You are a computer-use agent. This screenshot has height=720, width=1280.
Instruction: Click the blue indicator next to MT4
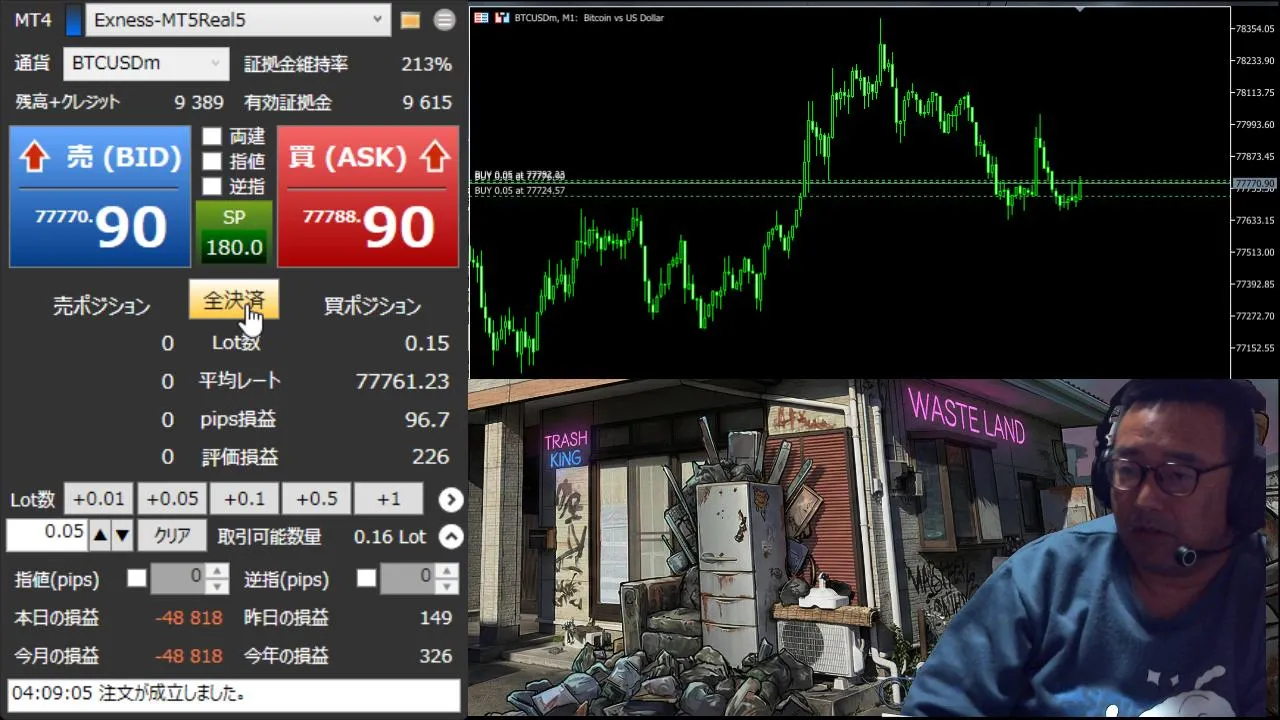tap(73, 20)
